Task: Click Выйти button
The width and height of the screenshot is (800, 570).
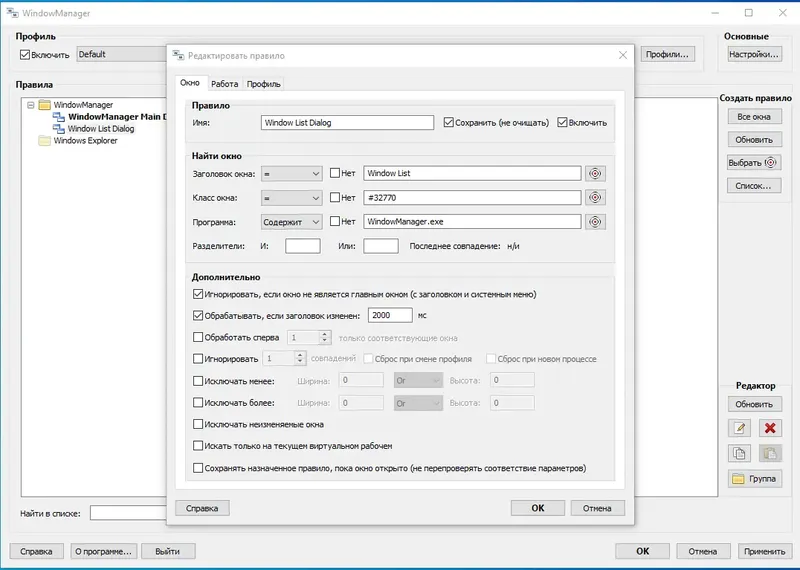Action: tap(168, 551)
